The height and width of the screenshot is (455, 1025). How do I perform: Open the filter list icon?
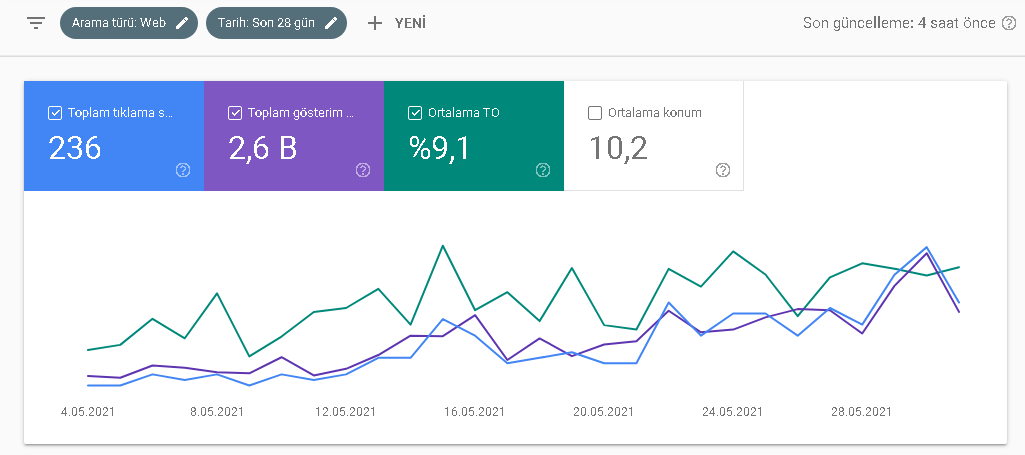click(x=36, y=24)
